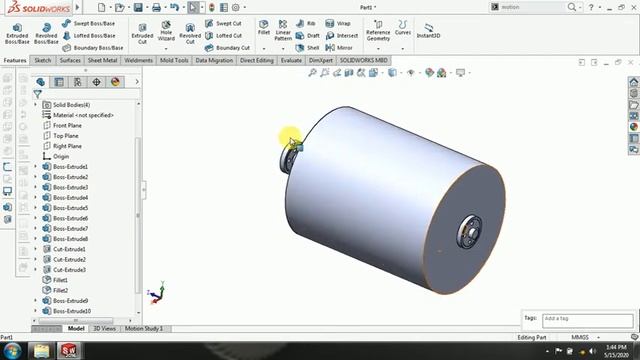Toggle Instant3D mode
640x360 pixels.
pos(428,31)
